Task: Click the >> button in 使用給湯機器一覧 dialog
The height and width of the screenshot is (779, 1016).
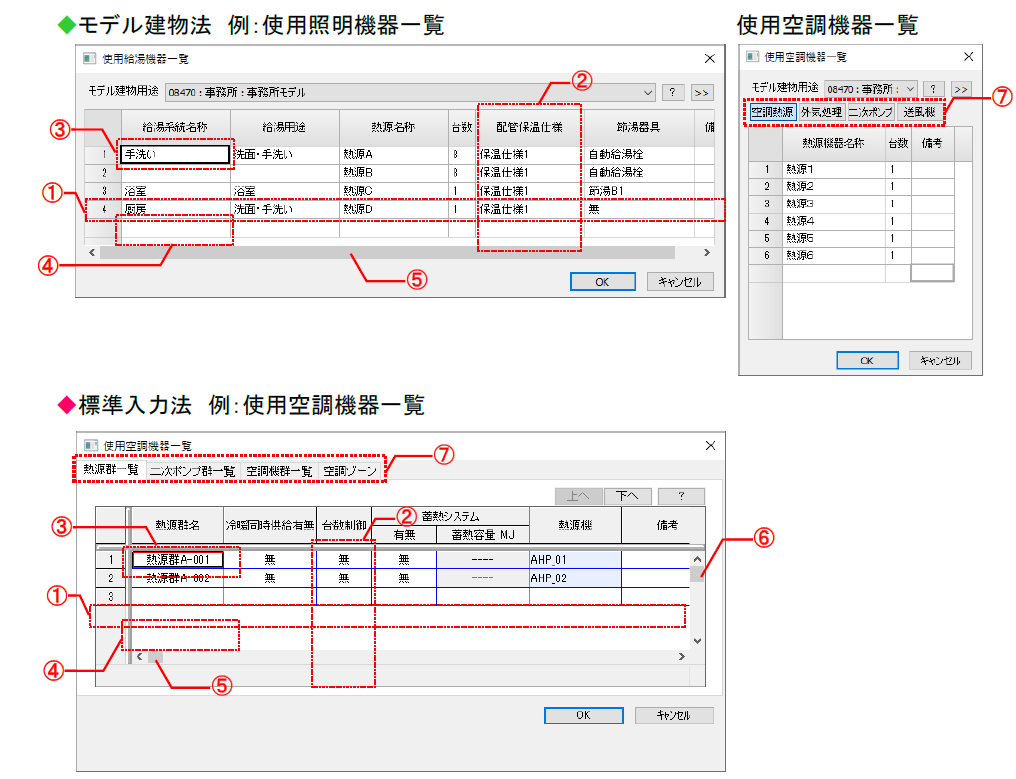Action: [x=701, y=93]
